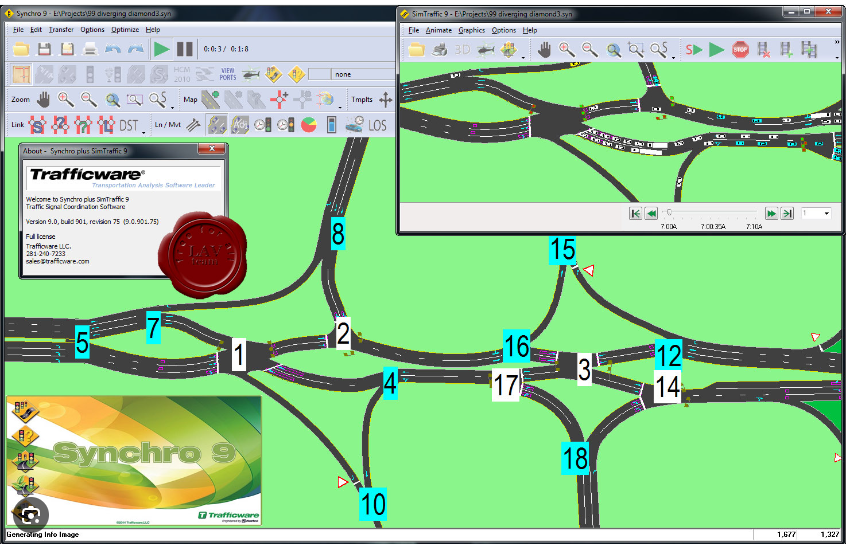Open the Optimize menu

tap(125, 30)
